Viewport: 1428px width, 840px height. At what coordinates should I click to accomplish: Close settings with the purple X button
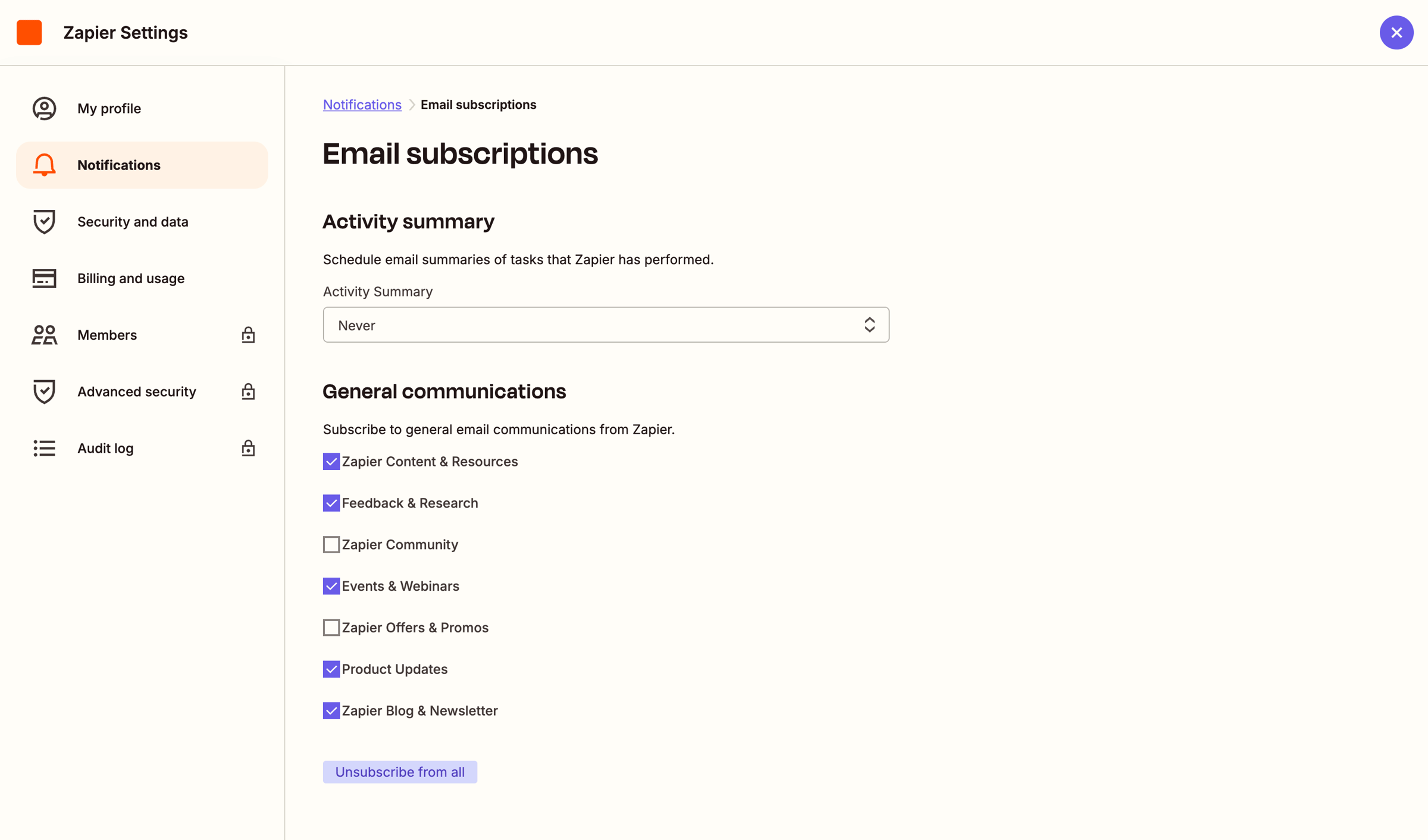click(1396, 32)
